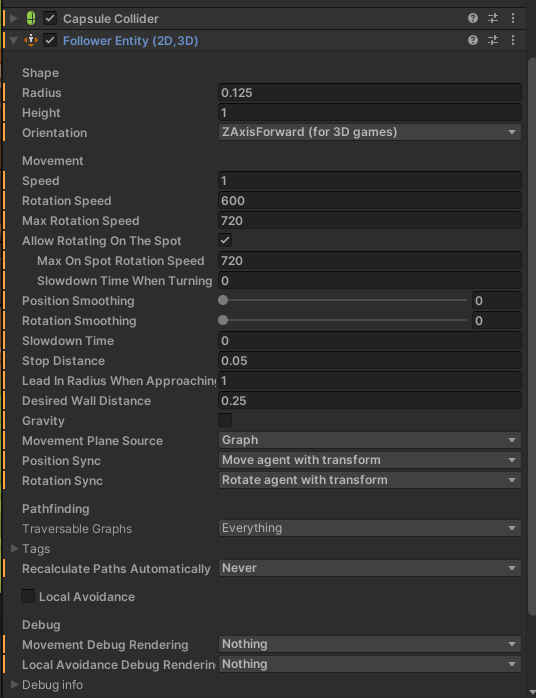This screenshot has width=536, height=698.
Task: Expand the Debug info foldout
Action: tap(15, 684)
